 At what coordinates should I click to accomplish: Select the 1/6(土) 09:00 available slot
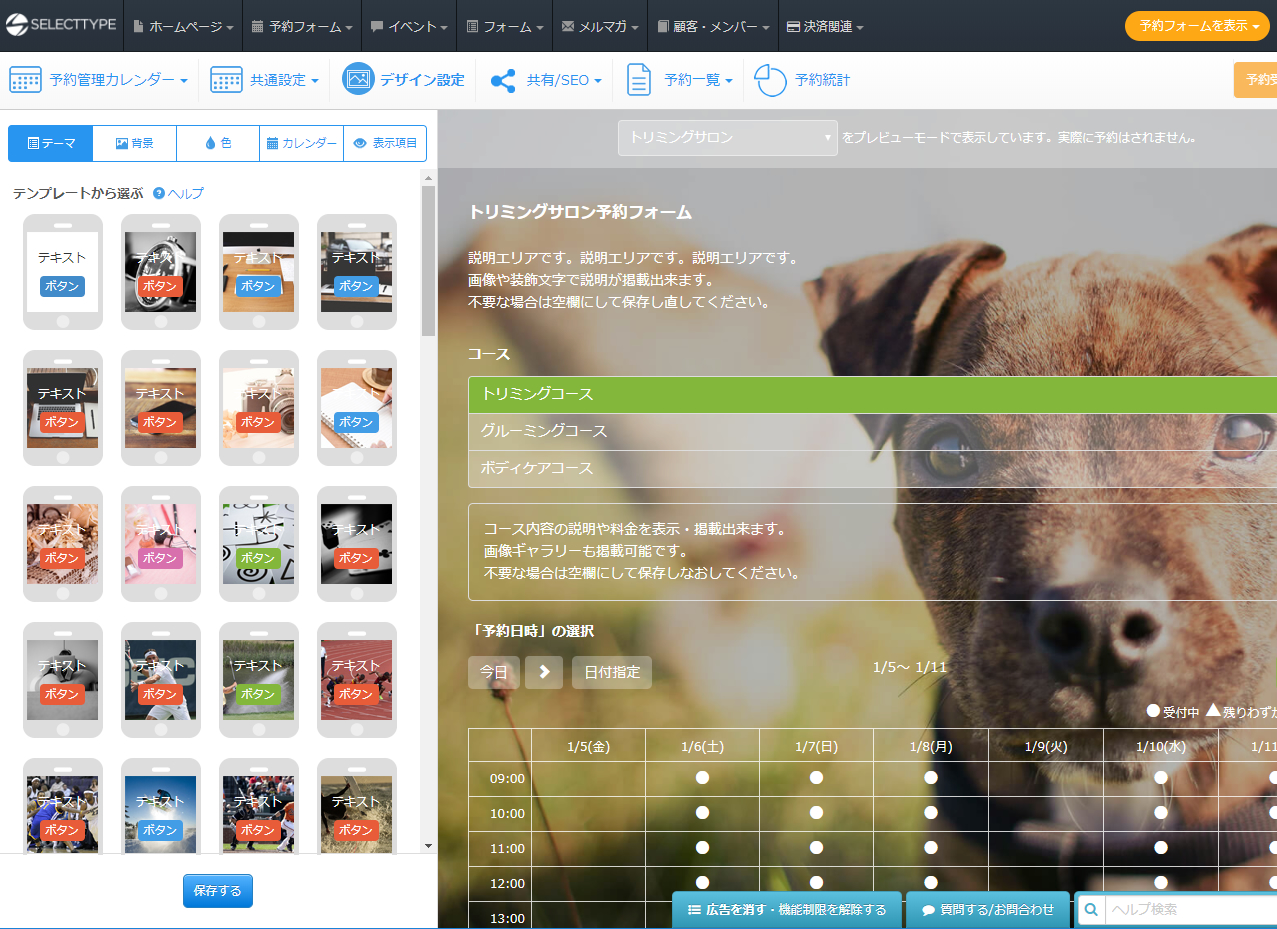click(702, 778)
